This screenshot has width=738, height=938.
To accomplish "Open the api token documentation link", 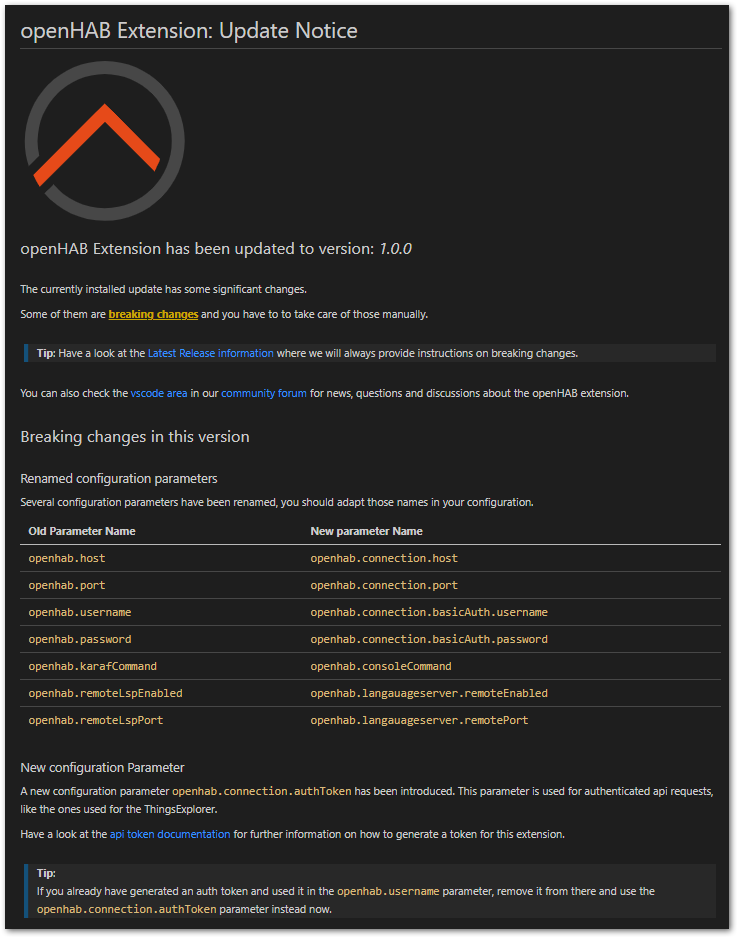I will 170,834.
